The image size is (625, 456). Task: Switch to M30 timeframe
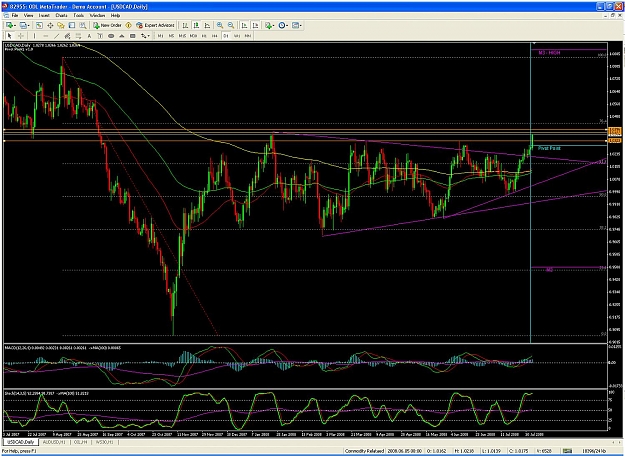[193, 36]
